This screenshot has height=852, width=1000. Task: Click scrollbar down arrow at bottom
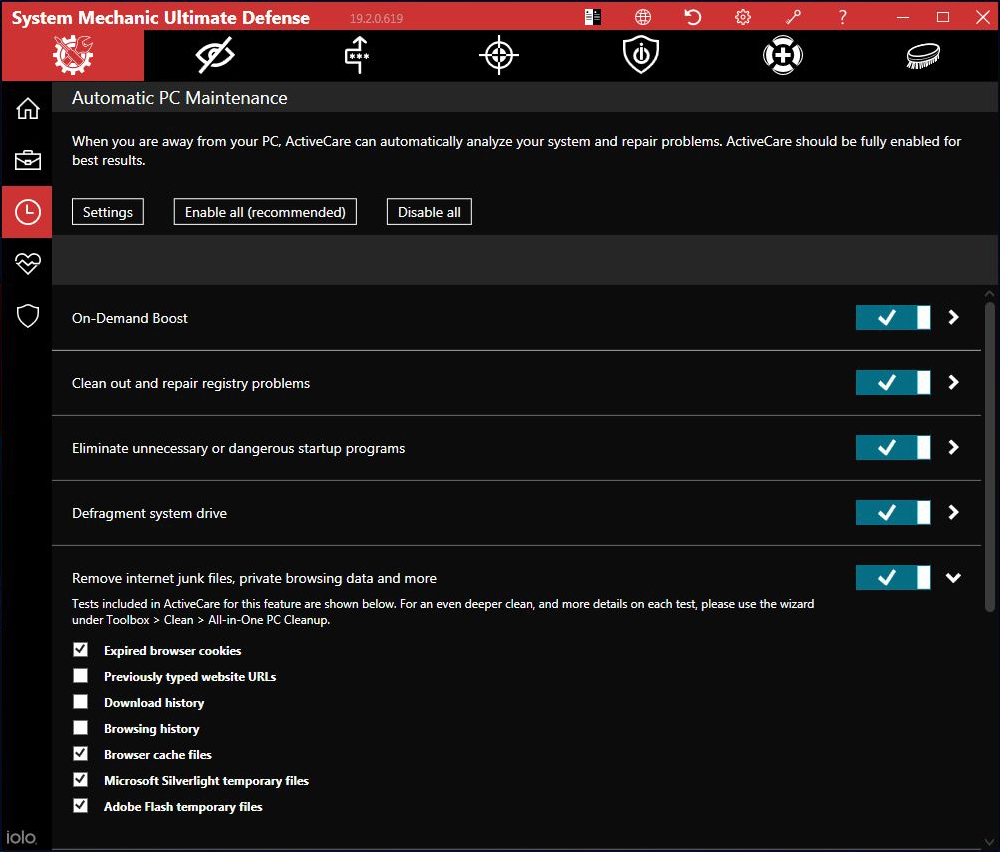click(990, 842)
